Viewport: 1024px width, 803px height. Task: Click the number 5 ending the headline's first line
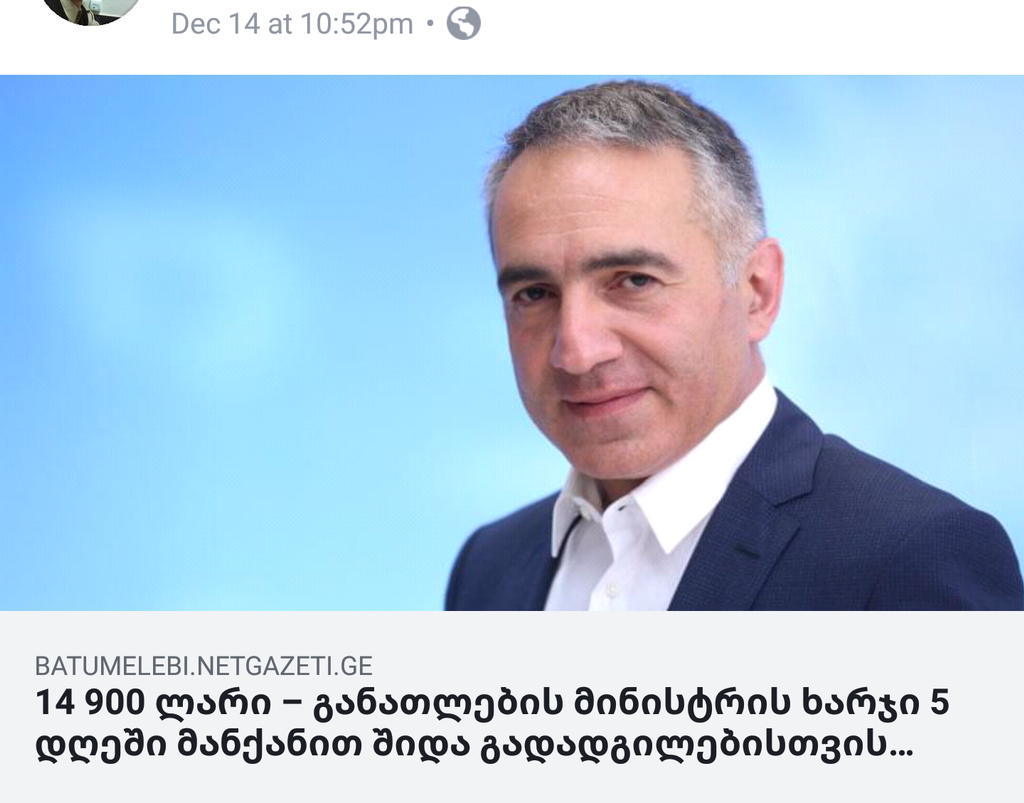938,703
